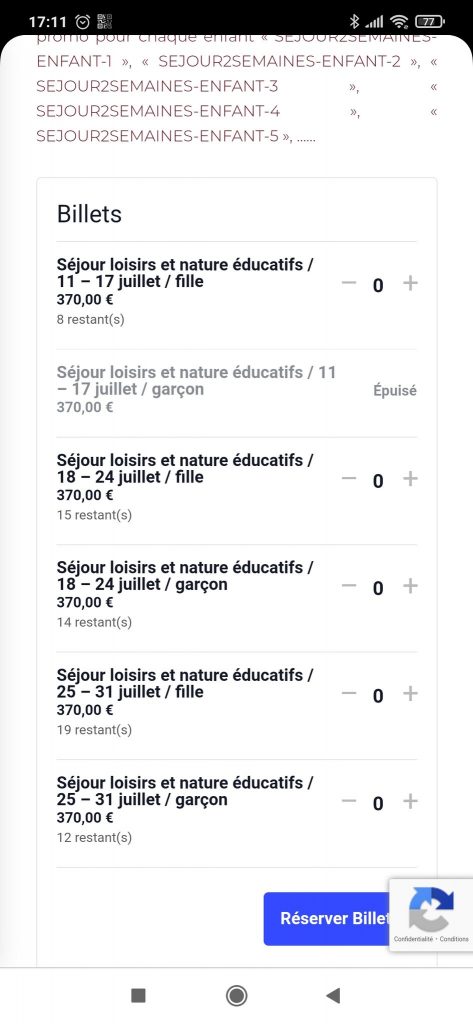Screen dimensions: 473x1024
Task: Add one 18 – 24 juillet fille ticket
Action: 410,479
